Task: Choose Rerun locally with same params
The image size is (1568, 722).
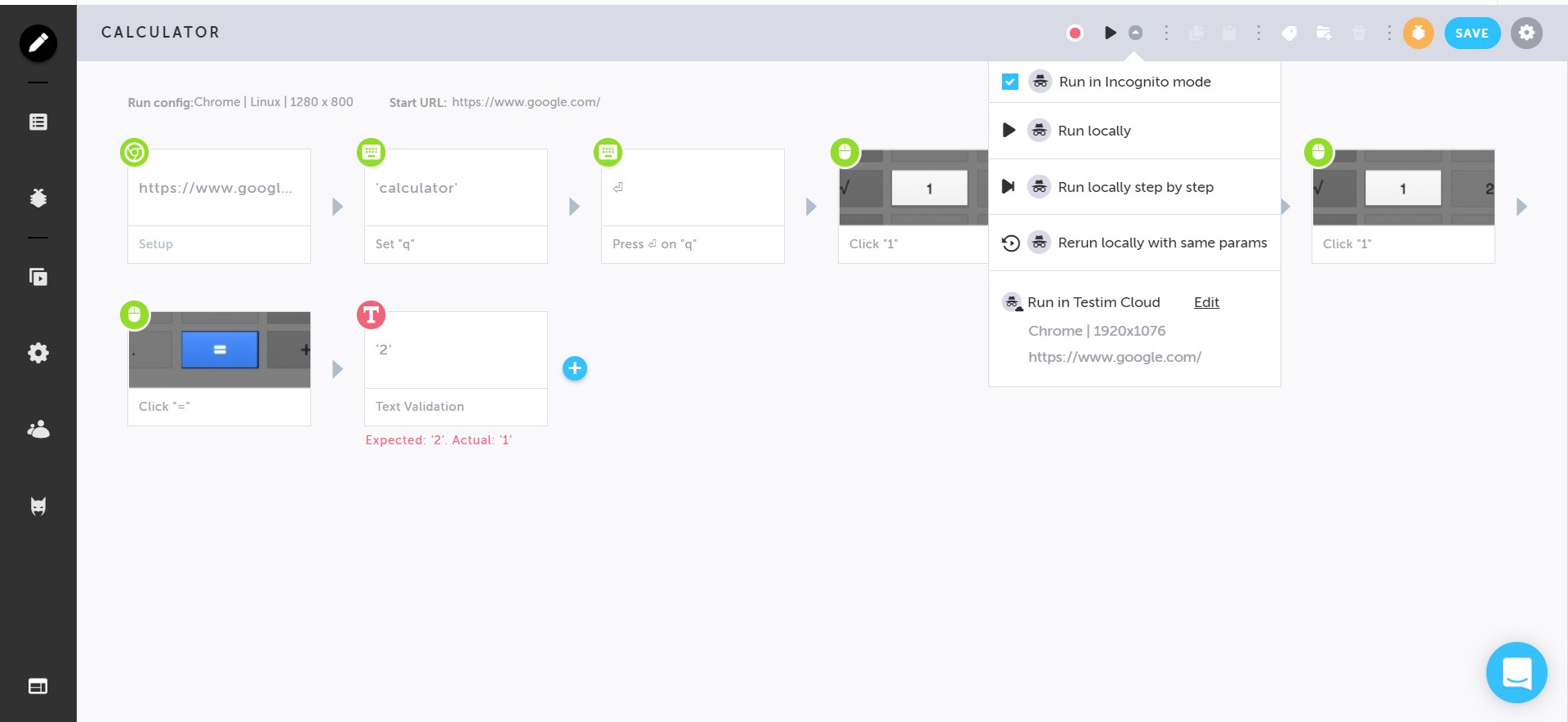Action: click(x=1134, y=243)
